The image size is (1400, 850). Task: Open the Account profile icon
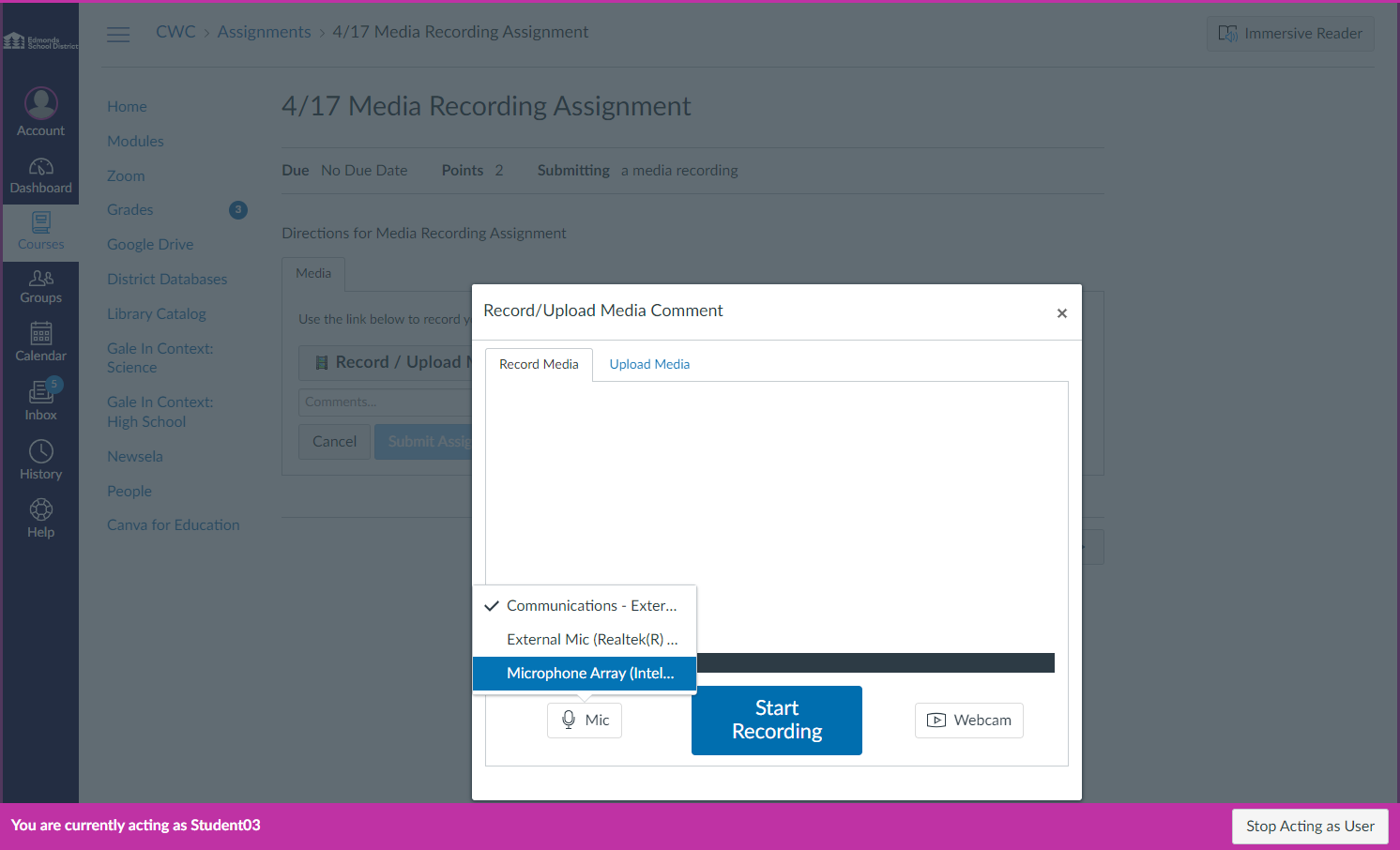(40, 112)
